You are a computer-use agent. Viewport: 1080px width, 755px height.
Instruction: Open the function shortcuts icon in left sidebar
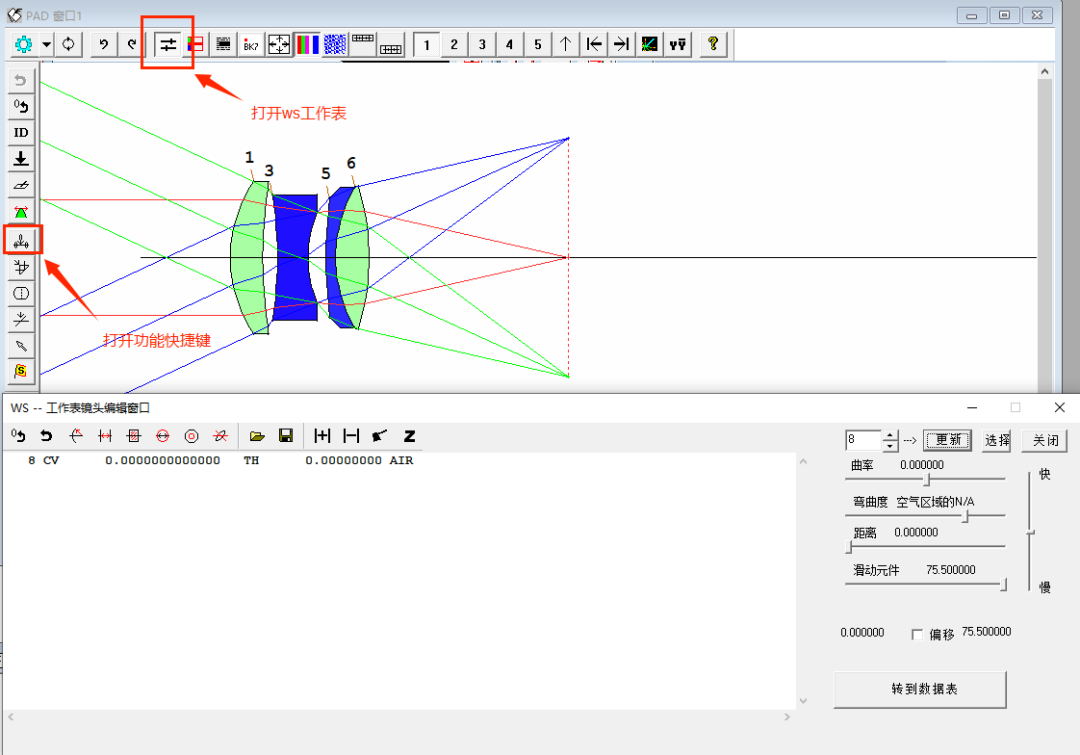pos(21,240)
